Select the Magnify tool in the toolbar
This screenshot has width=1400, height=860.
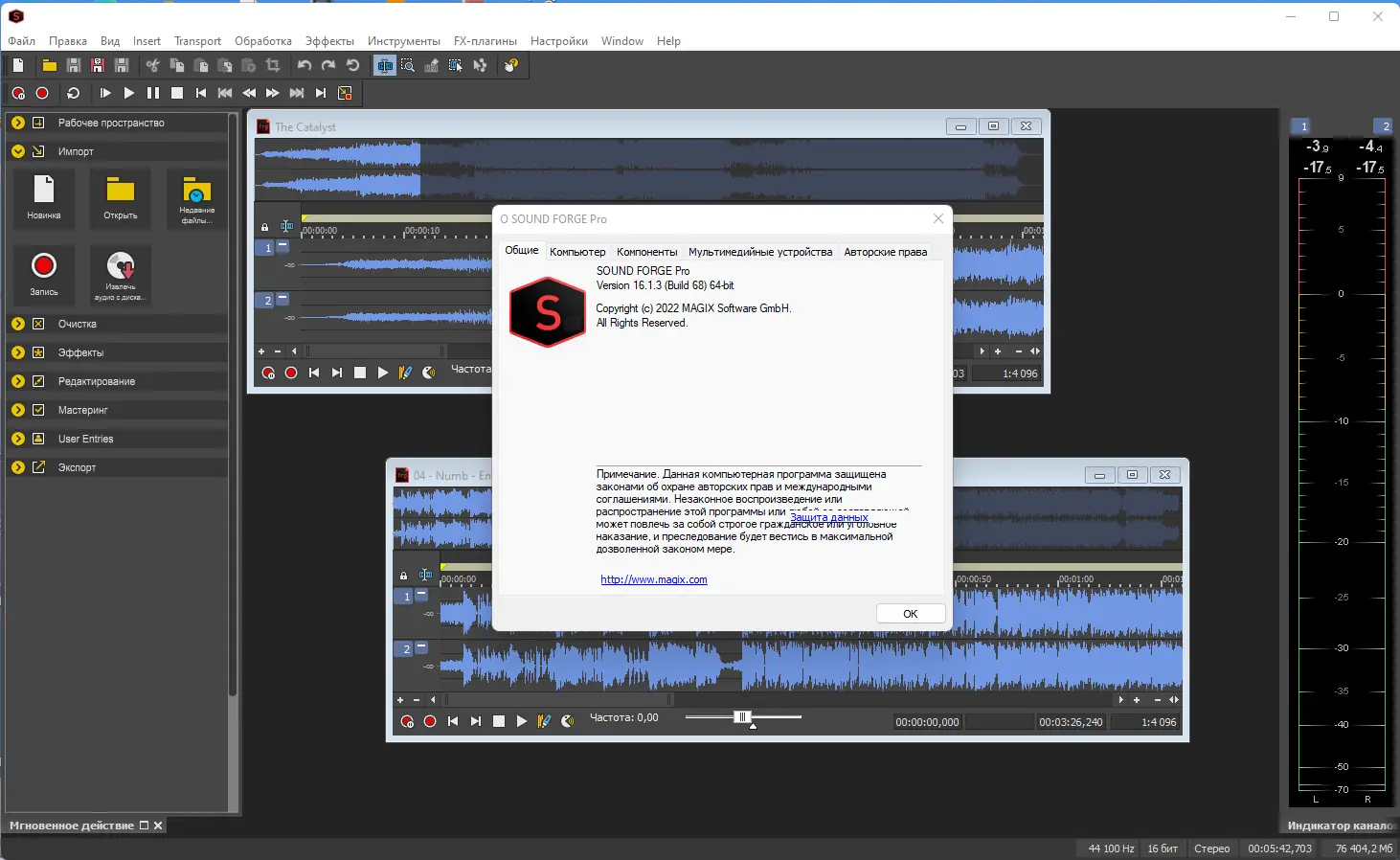pyautogui.click(x=408, y=65)
